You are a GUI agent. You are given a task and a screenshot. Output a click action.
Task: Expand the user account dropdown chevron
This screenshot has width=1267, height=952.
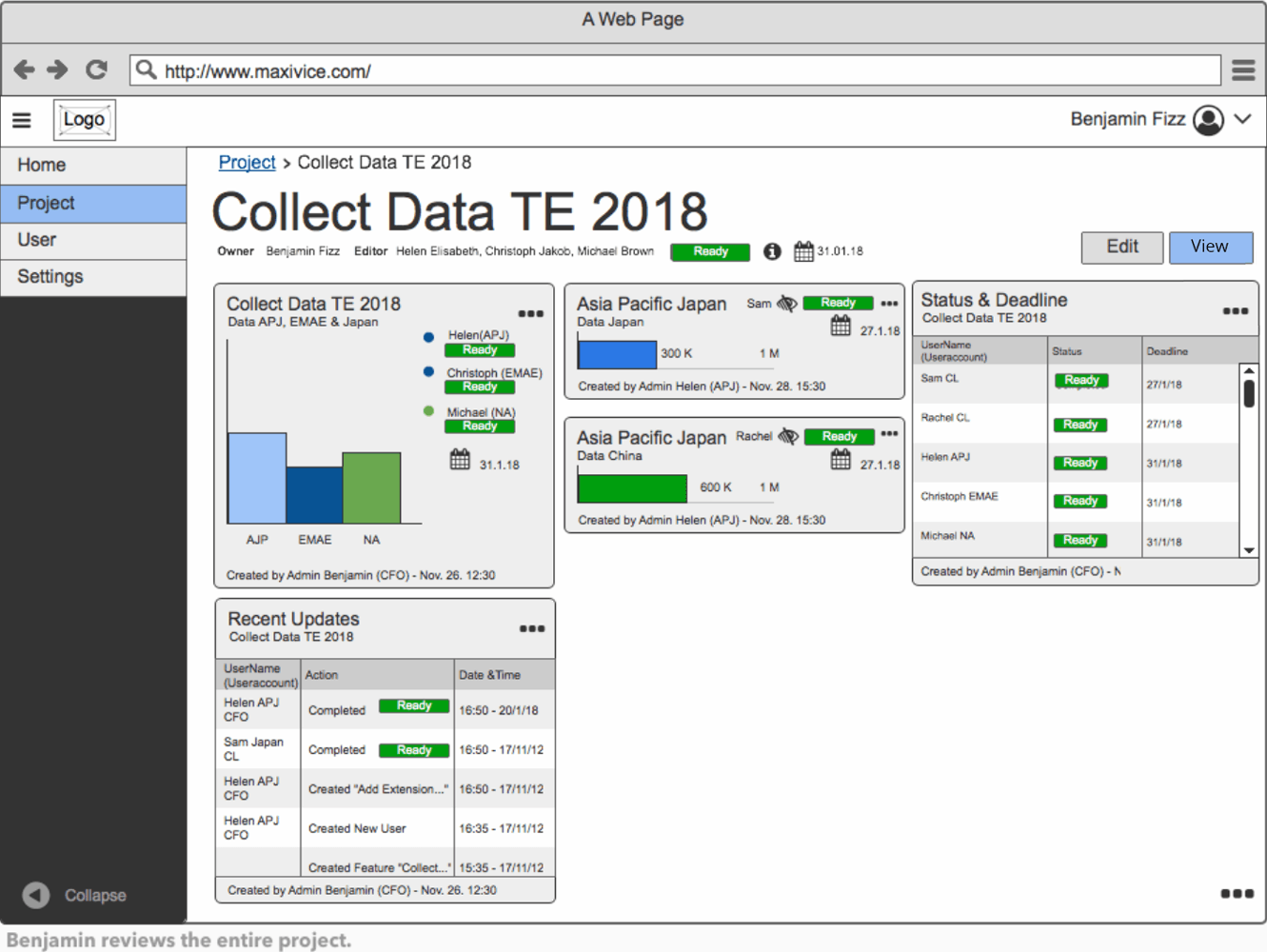point(1243,119)
